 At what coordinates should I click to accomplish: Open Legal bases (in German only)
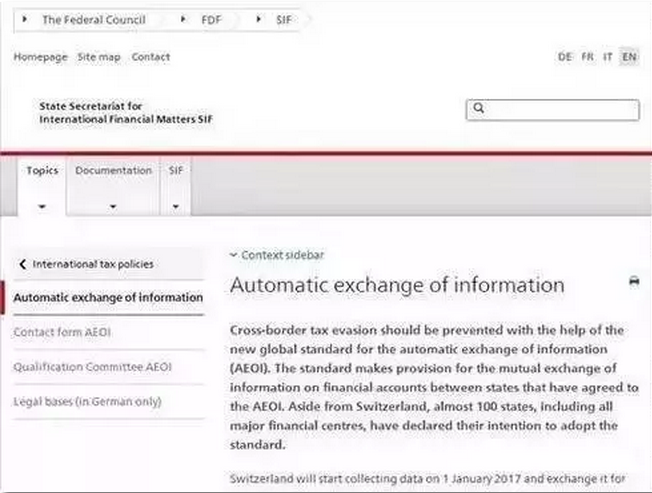(x=86, y=401)
